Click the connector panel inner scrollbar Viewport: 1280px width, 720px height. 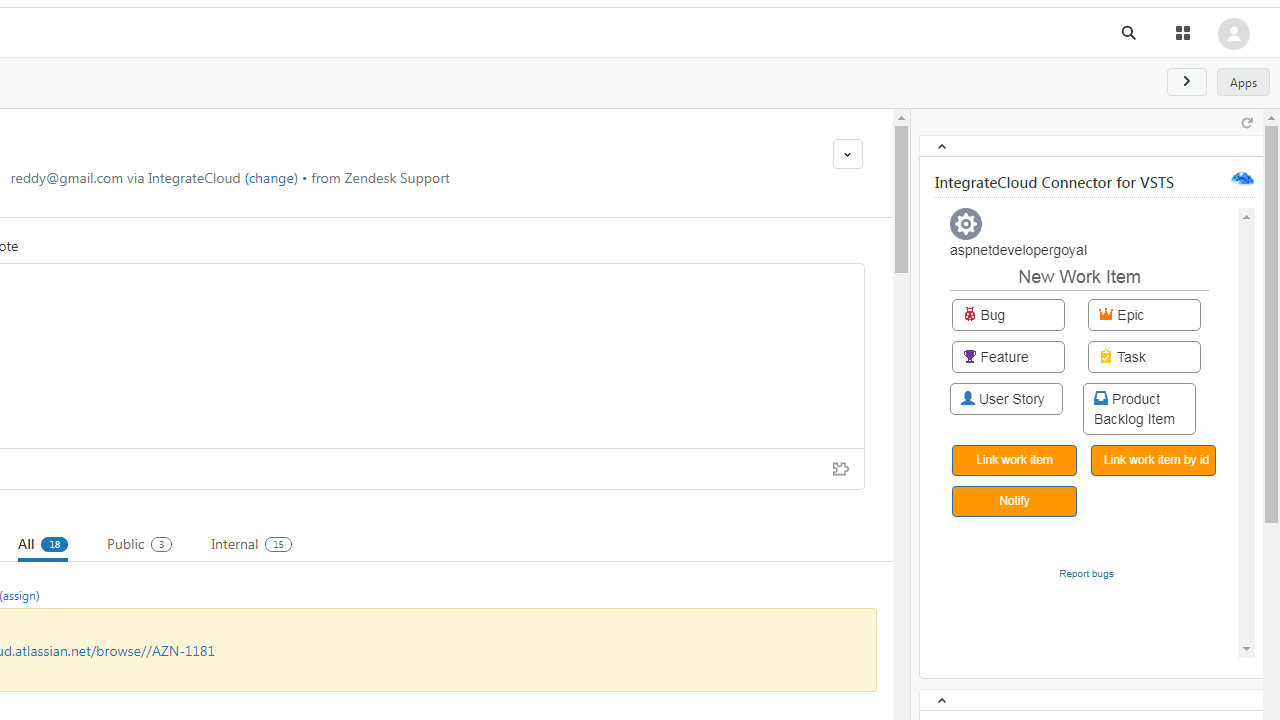(1246, 432)
